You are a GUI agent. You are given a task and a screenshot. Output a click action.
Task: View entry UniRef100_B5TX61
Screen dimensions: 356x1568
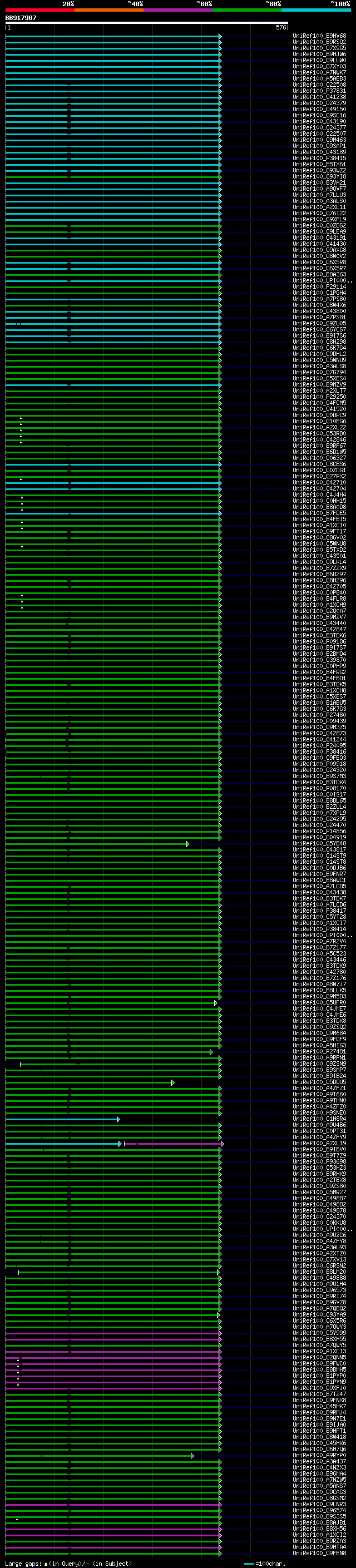pos(319,164)
